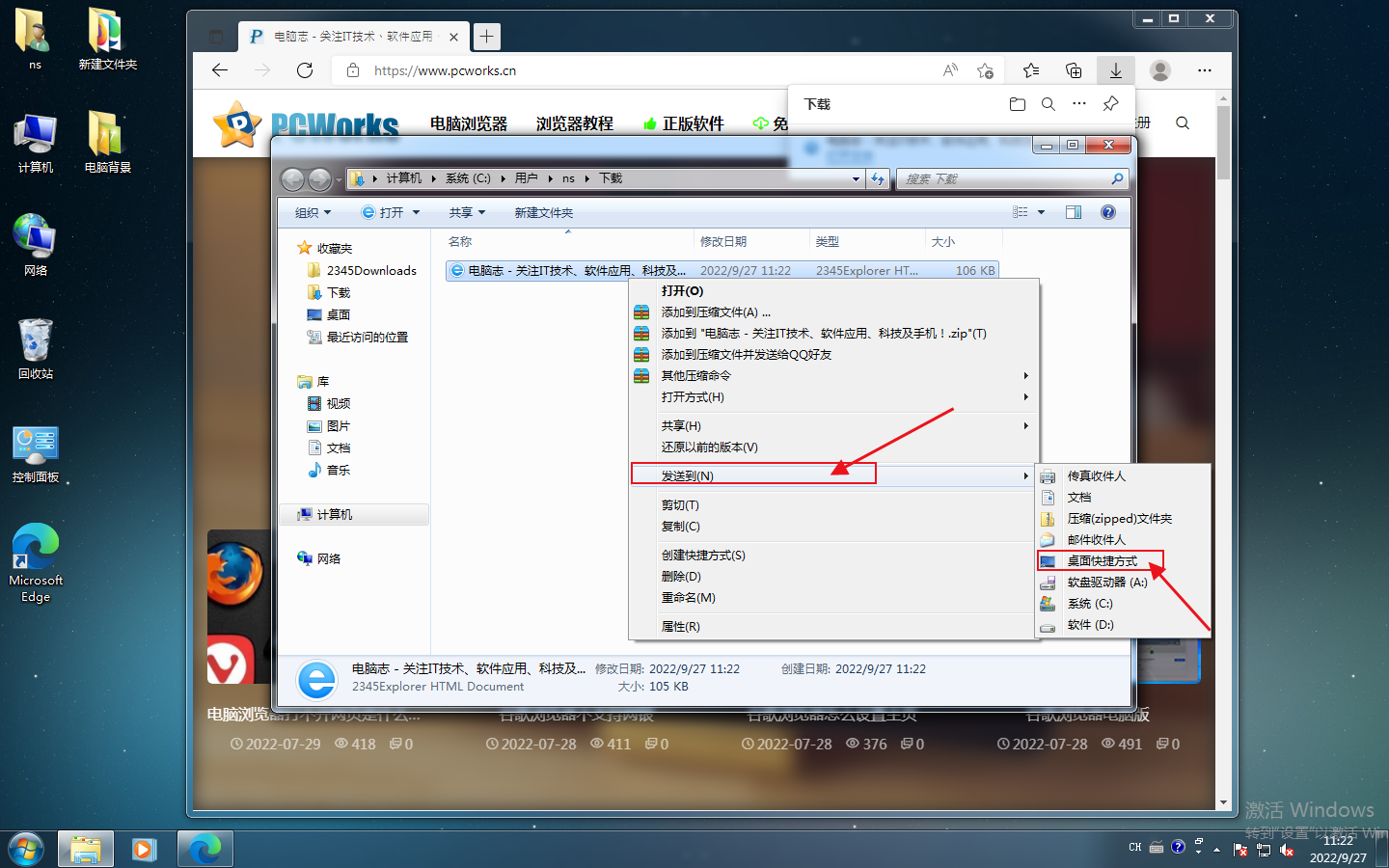Image resolution: width=1389 pixels, height=868 pixels.
Task: Open new tab in Edge
Action: [487, 37]
